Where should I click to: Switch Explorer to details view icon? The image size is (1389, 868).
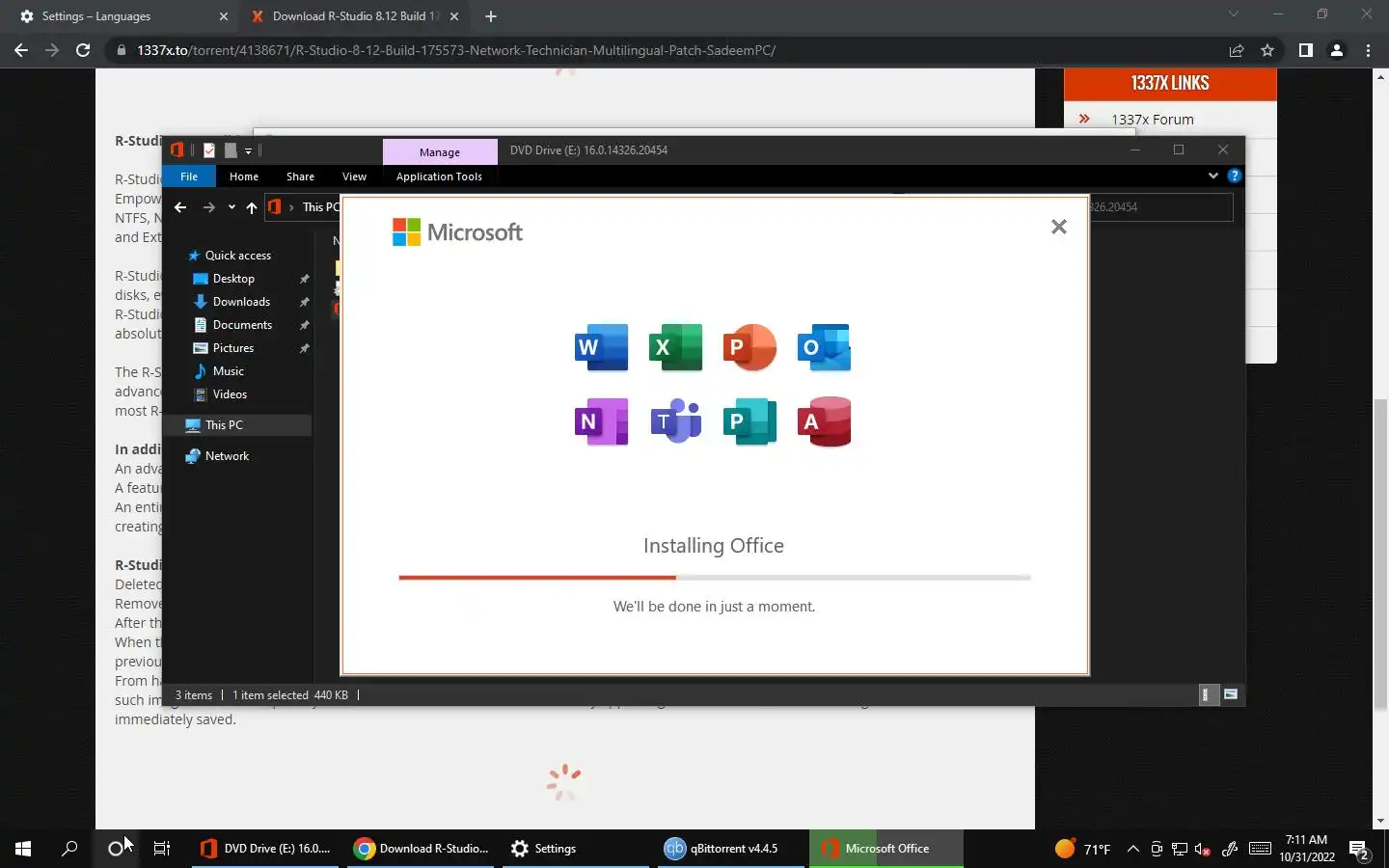[x=1207, y=694]
